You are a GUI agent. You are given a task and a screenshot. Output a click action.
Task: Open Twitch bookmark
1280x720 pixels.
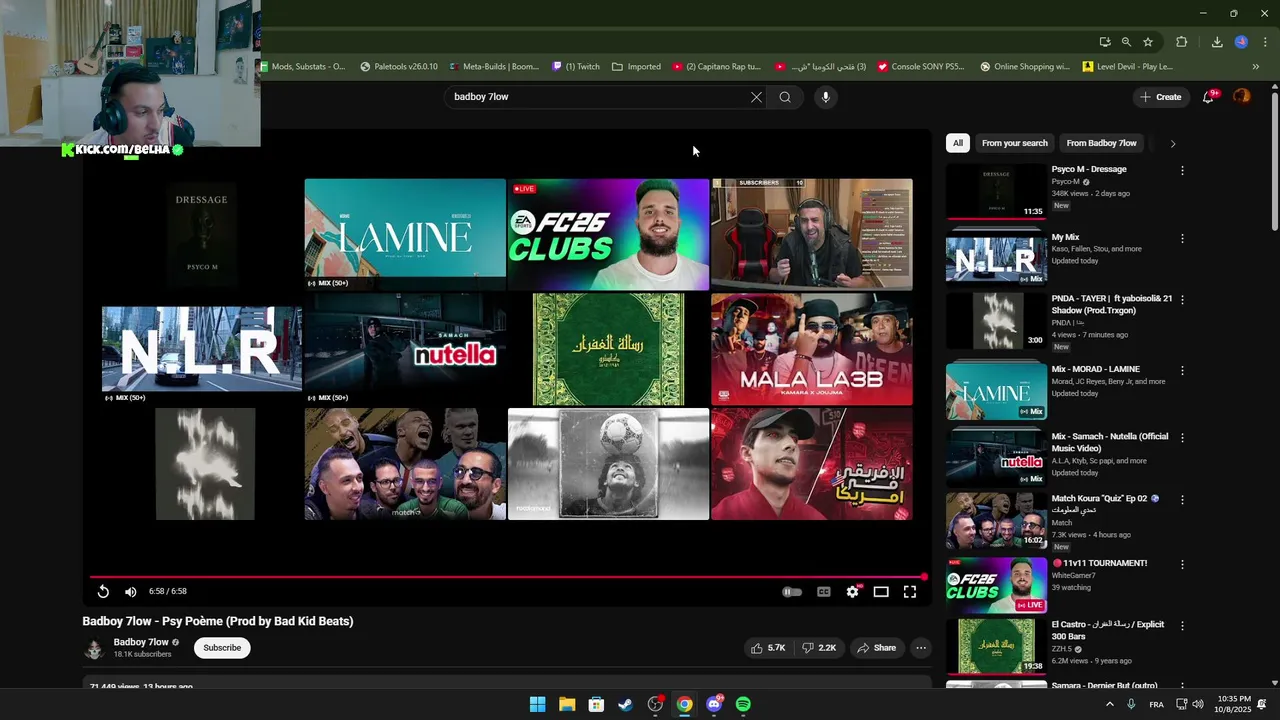click(x=575, y=67)
